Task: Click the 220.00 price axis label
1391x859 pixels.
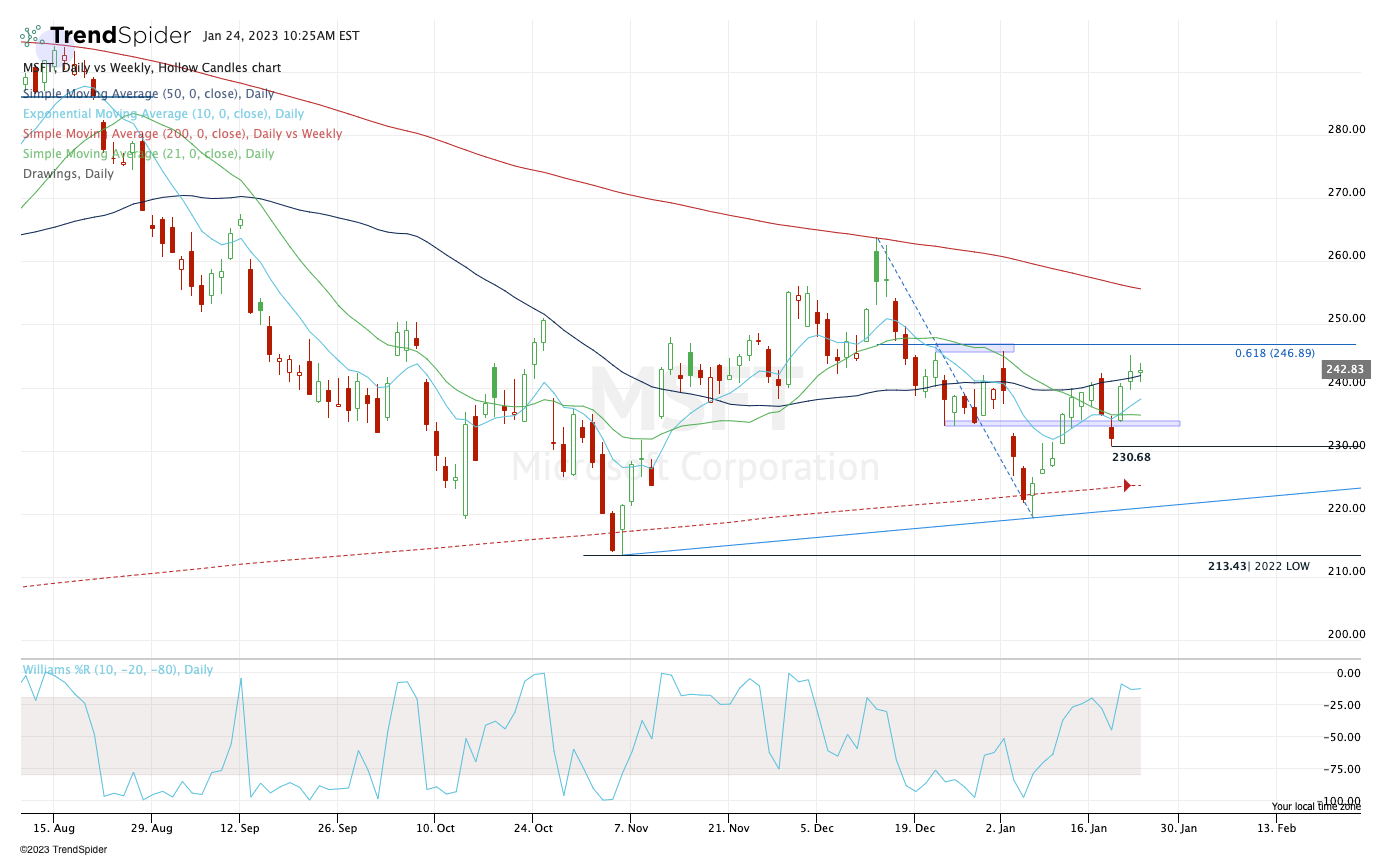Action: point(1346,508)
